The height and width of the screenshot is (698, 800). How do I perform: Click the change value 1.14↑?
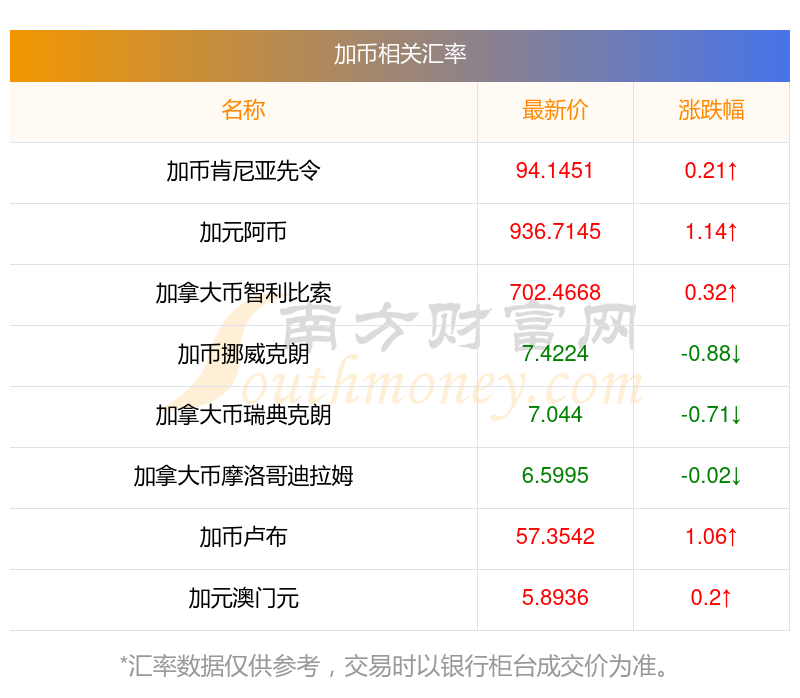pyautogui.click(x=711, y=232)
